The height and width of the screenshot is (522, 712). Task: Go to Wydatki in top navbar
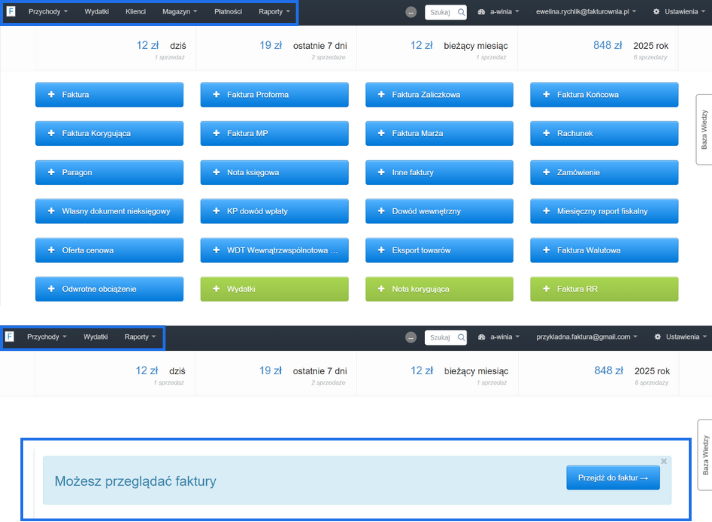[x=96, y=12]
